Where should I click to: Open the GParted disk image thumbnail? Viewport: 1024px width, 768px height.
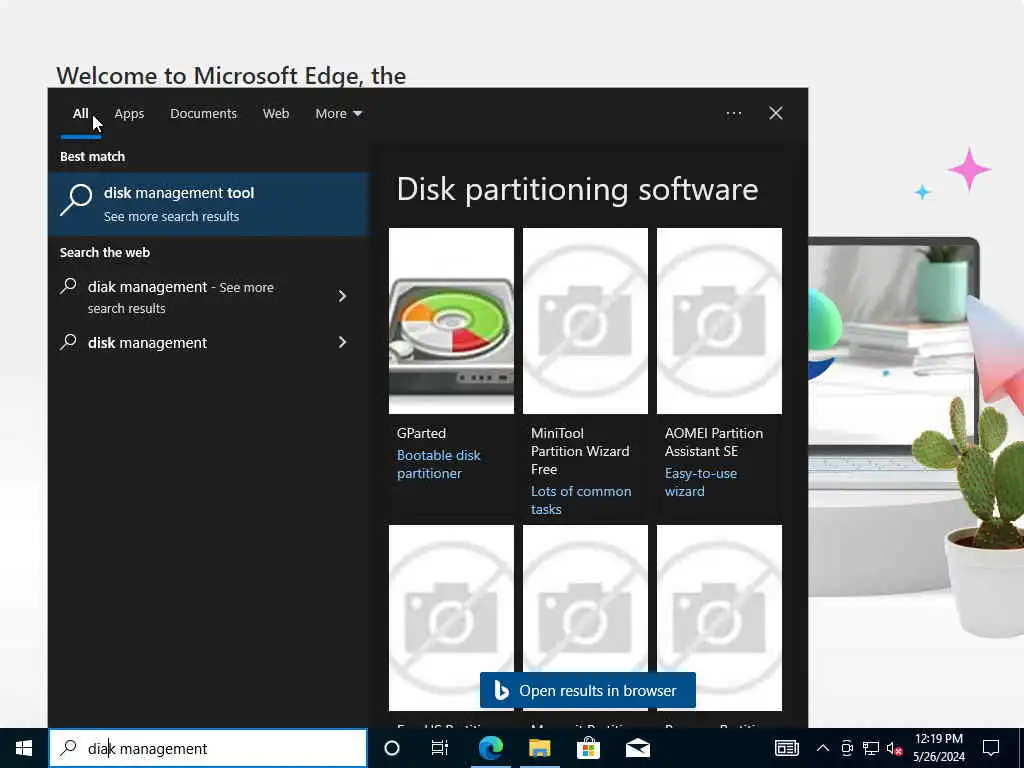click(451, 321)
